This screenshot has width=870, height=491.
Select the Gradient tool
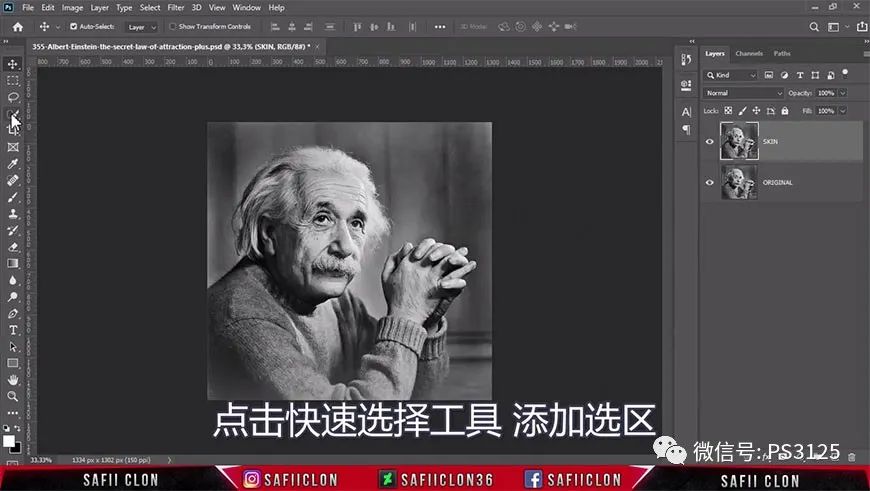(12, 264)
